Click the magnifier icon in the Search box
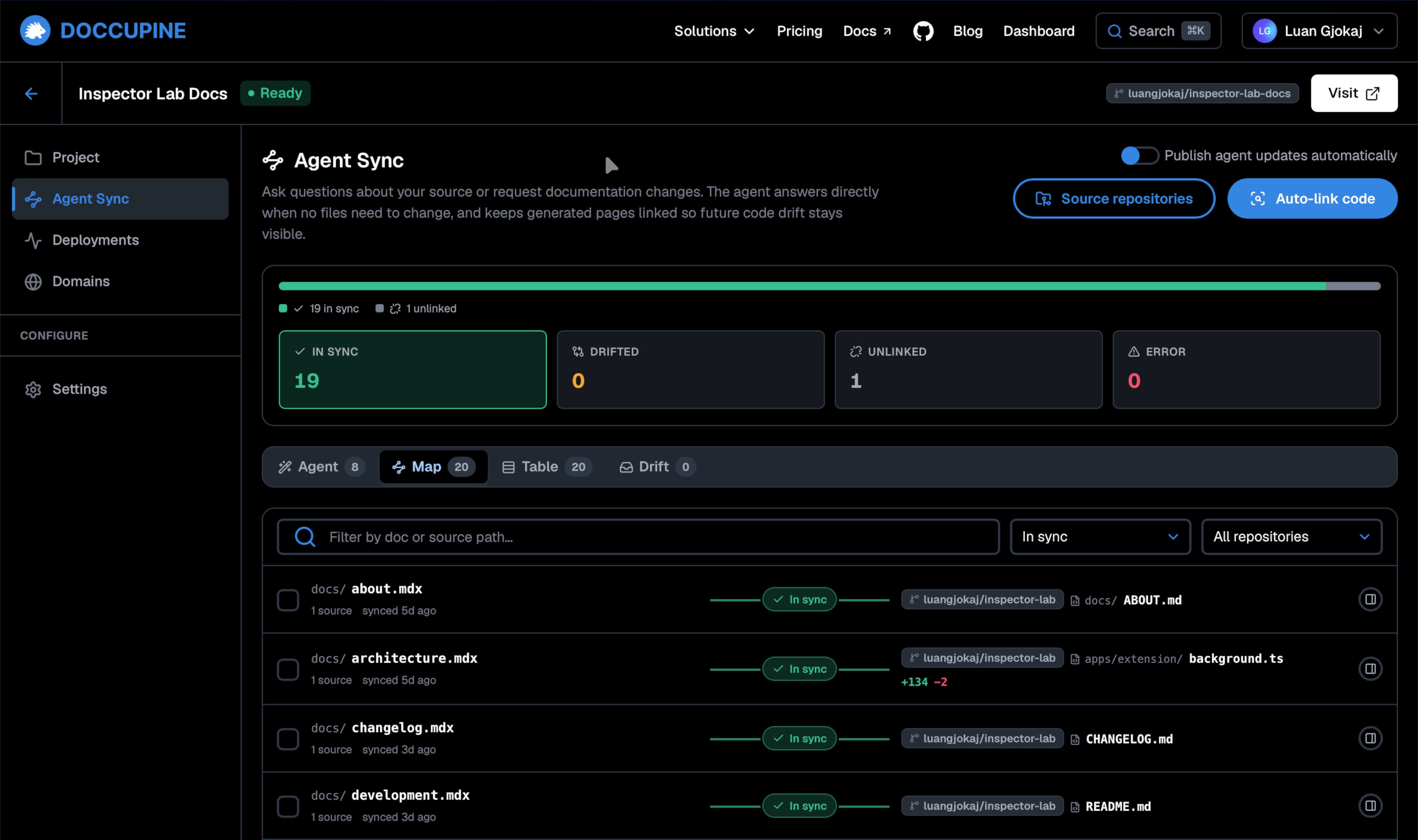This screenshot has height=840, width=1418. (1114, 31)
